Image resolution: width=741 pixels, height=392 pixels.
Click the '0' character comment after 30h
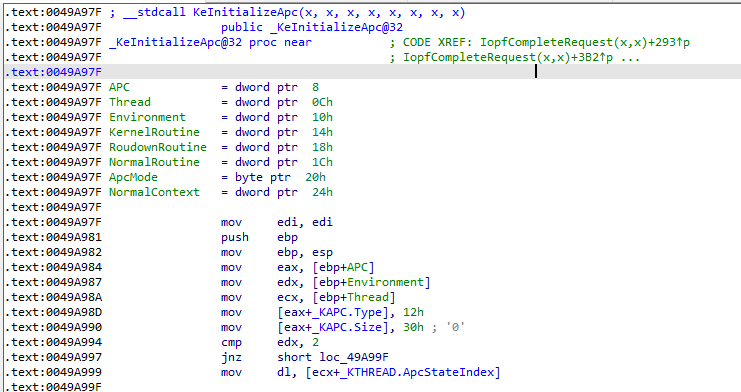[456, 328]
